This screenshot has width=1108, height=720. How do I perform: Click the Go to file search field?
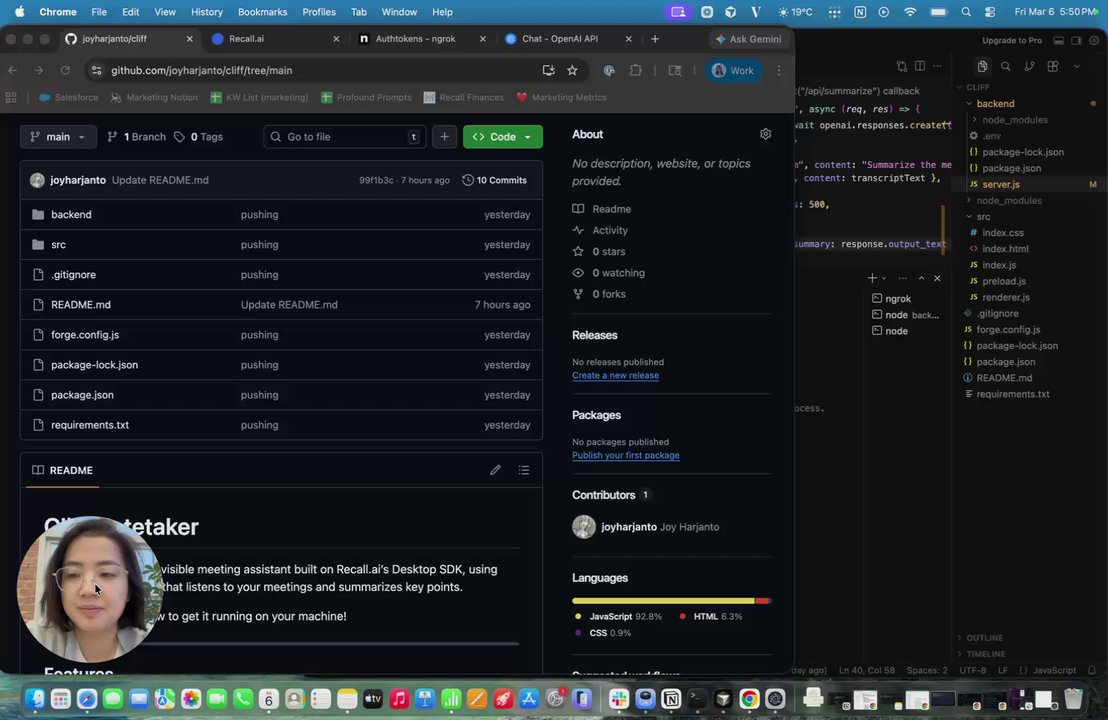click(344, 137)
